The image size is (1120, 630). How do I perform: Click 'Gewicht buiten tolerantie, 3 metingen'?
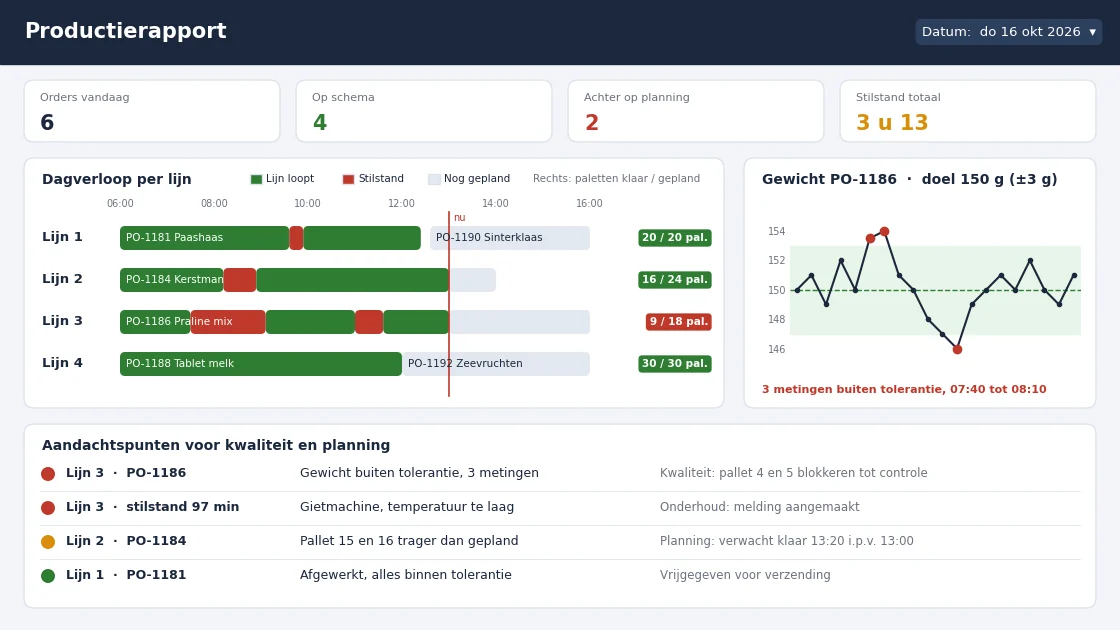419,473
